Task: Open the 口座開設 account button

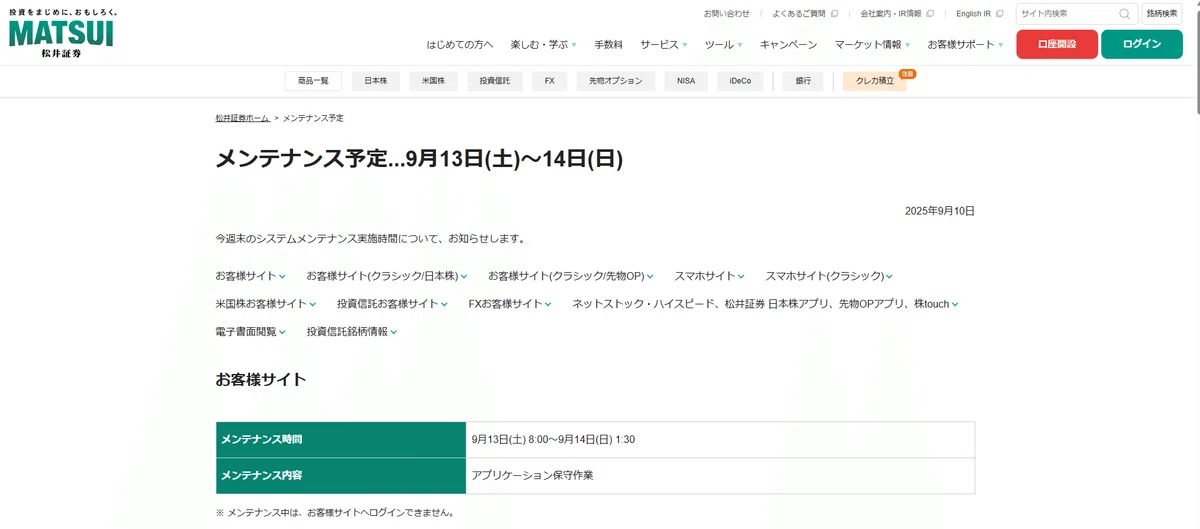Action: coord(1057,45)
